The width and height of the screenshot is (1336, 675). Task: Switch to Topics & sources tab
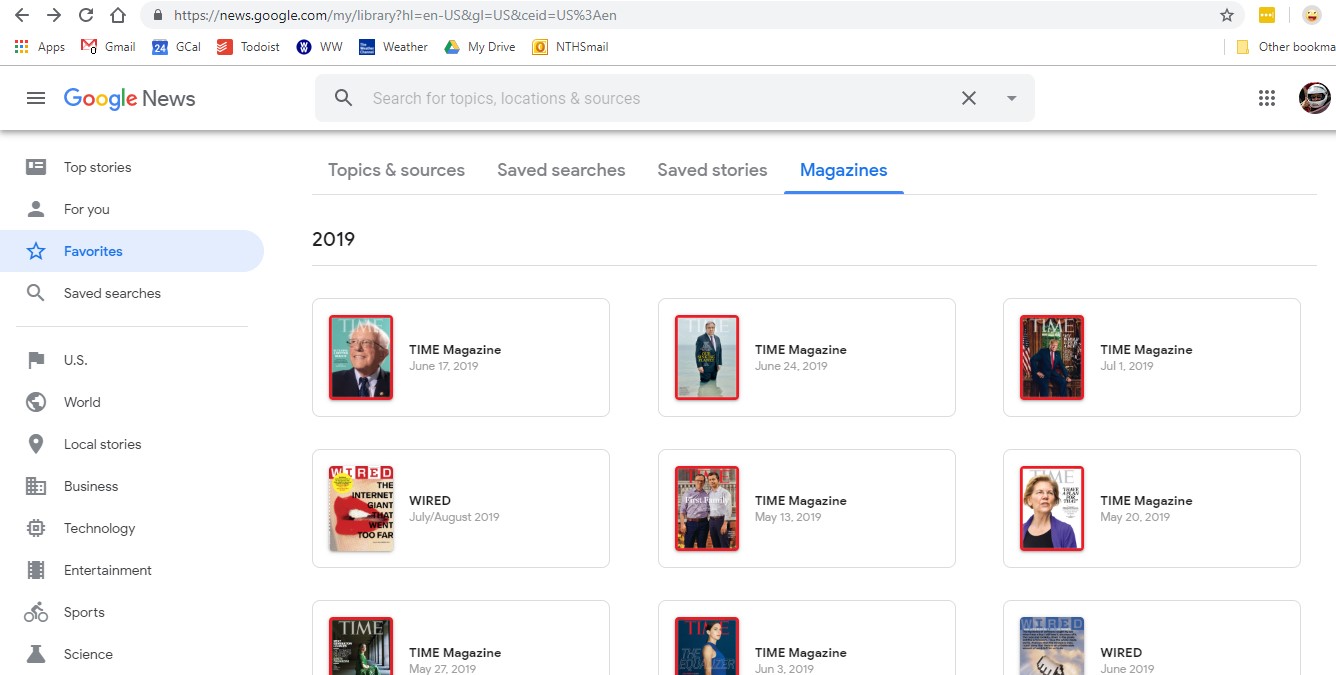tap(396, 170)
